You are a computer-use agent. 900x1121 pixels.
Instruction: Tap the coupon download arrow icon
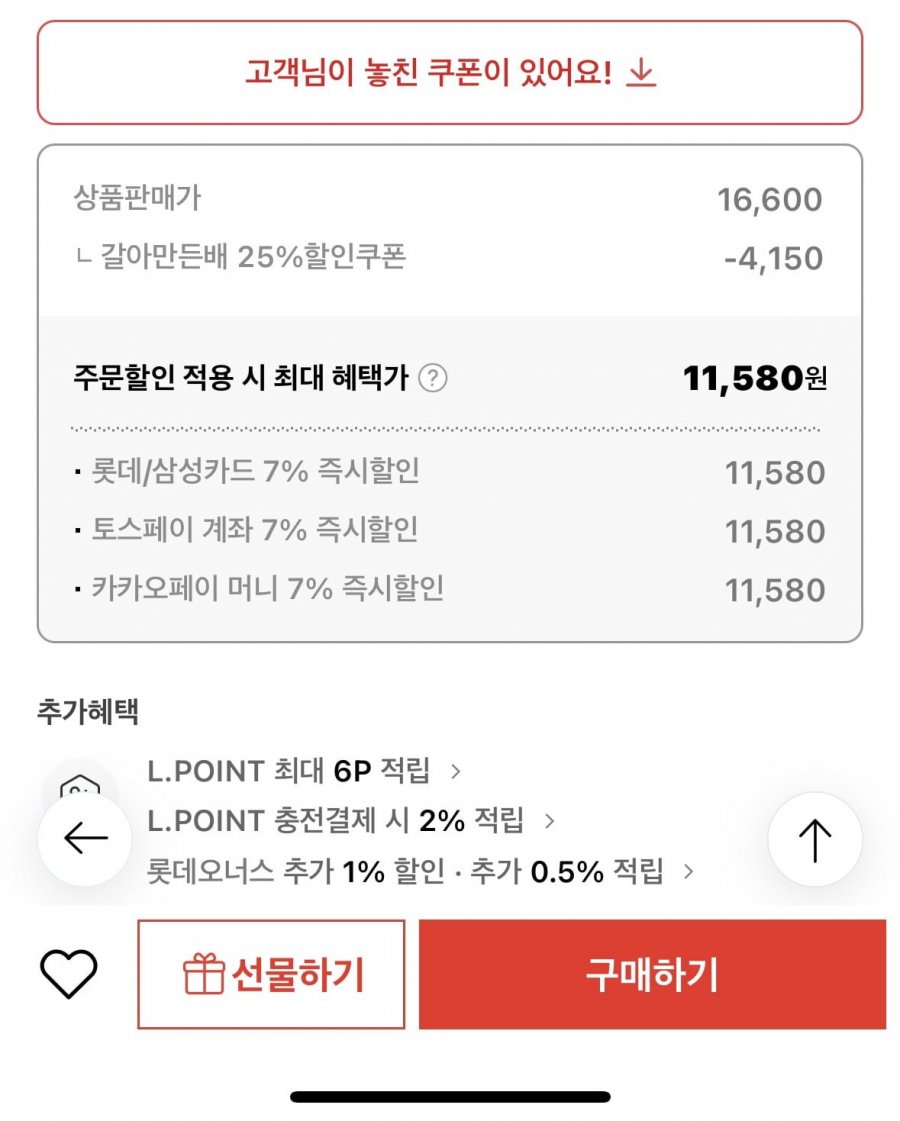coord(641,73)
